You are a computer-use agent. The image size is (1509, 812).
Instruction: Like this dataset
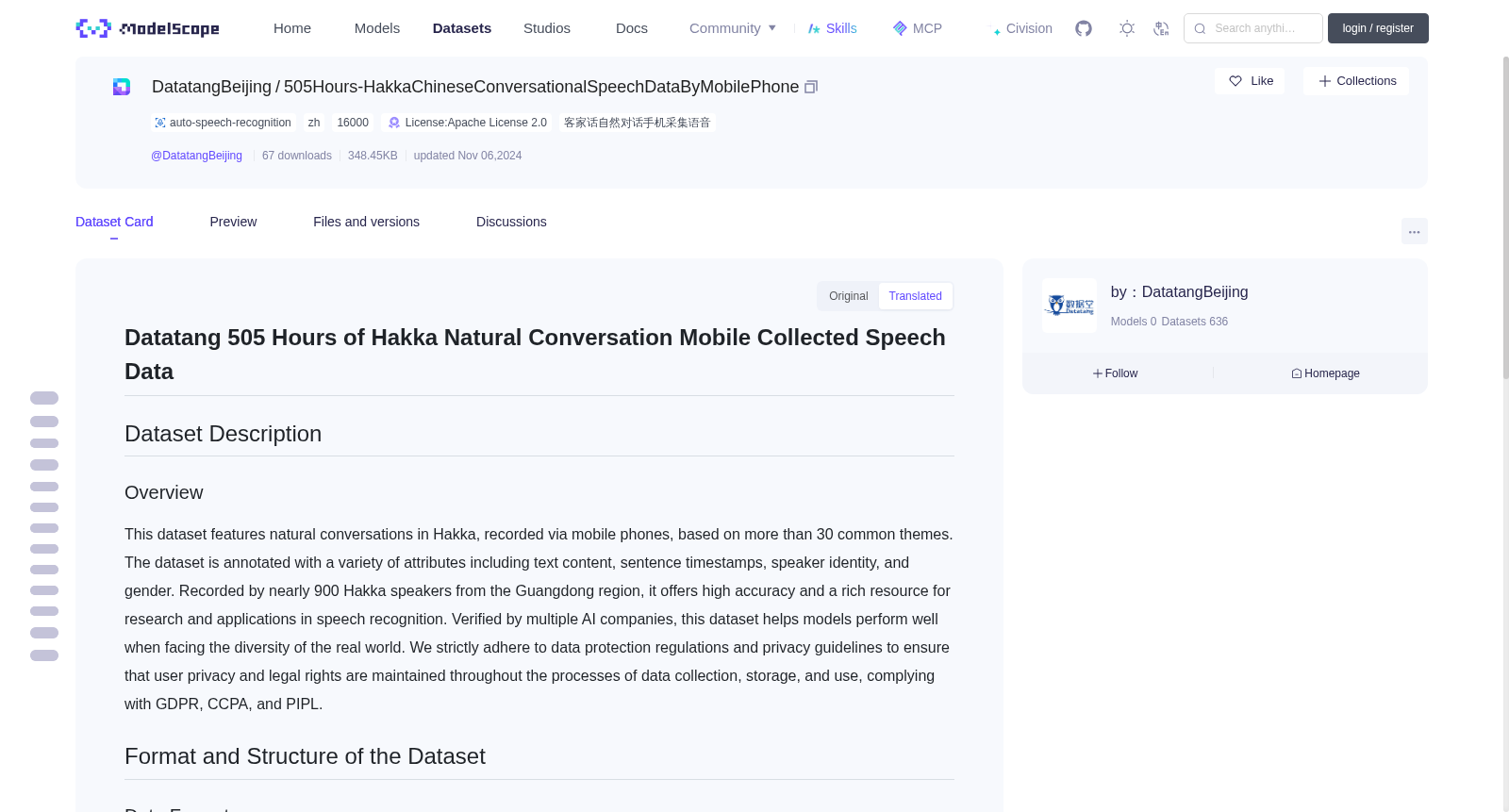1250,81
